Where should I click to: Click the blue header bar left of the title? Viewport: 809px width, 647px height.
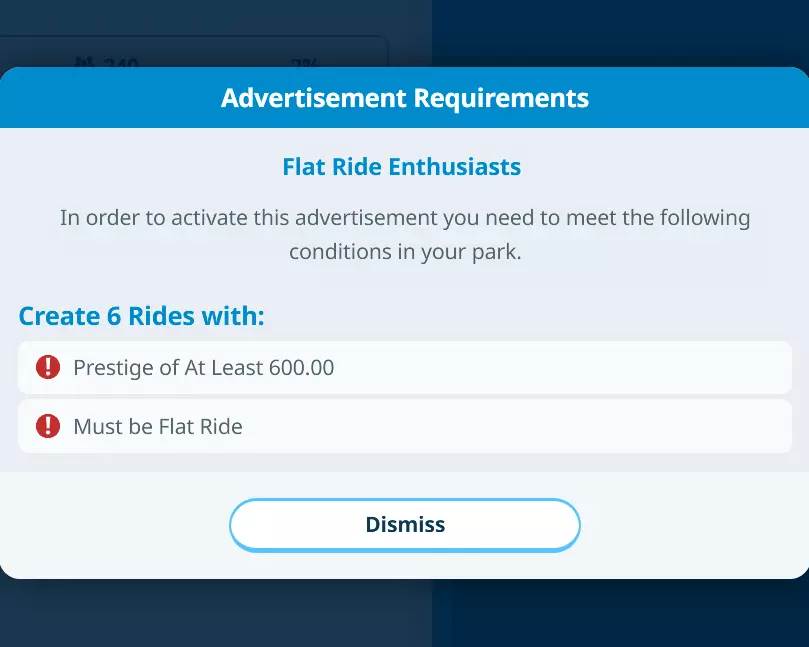110,98
